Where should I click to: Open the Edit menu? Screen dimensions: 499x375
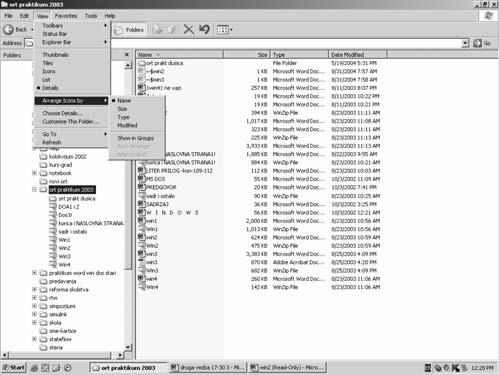coord(24,16)
